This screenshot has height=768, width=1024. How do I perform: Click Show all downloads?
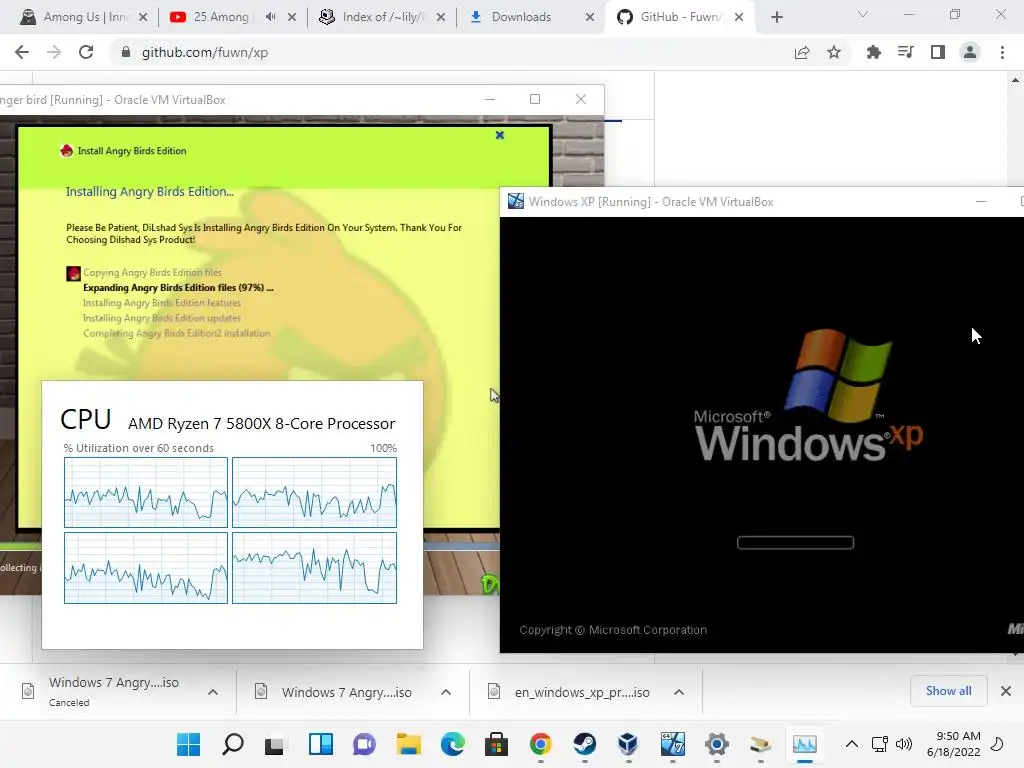pos(948,691)
